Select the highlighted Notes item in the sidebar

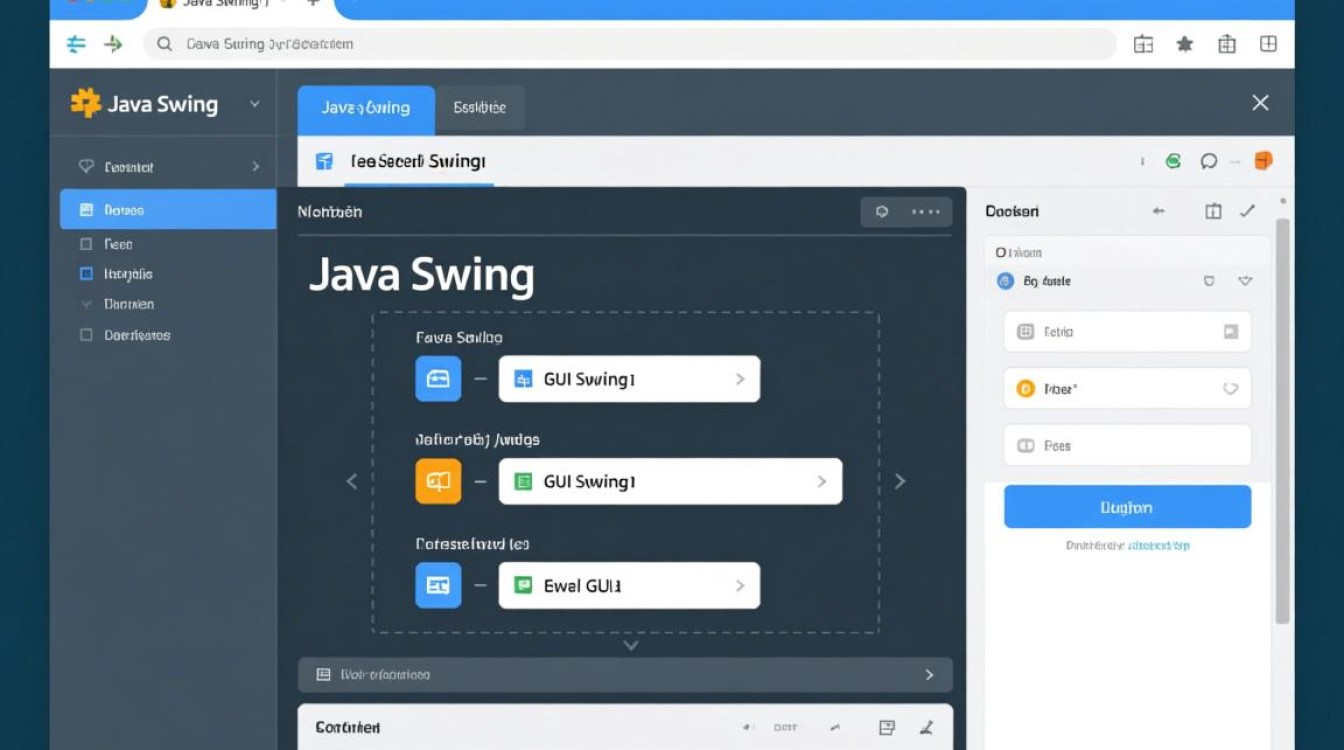tap(167, 209)
